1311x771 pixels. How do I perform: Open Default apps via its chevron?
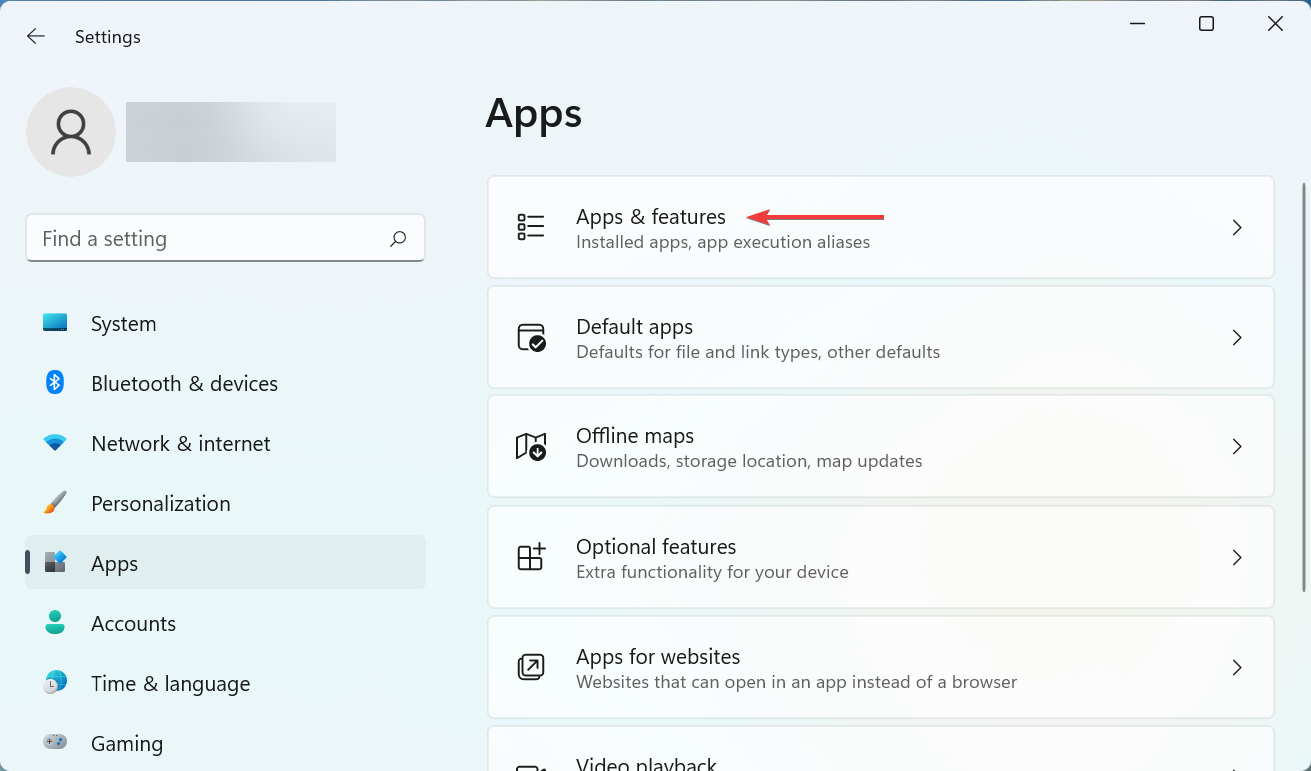[1237, 337]
